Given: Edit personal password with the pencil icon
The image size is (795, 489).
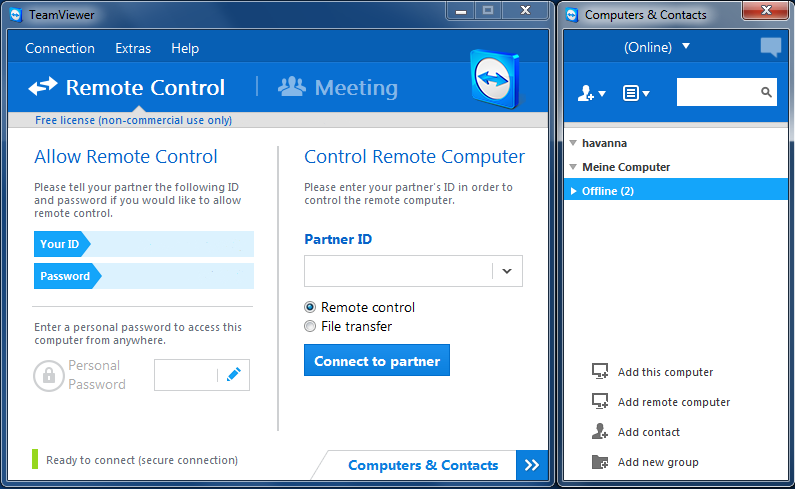Looking at the screenshot, I should 234,375.
